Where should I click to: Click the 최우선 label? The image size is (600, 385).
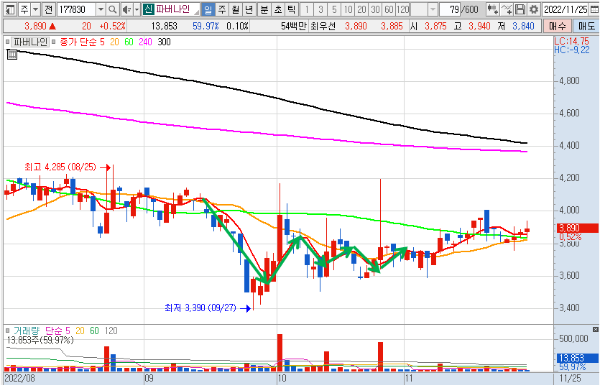(x=323, y=26)
